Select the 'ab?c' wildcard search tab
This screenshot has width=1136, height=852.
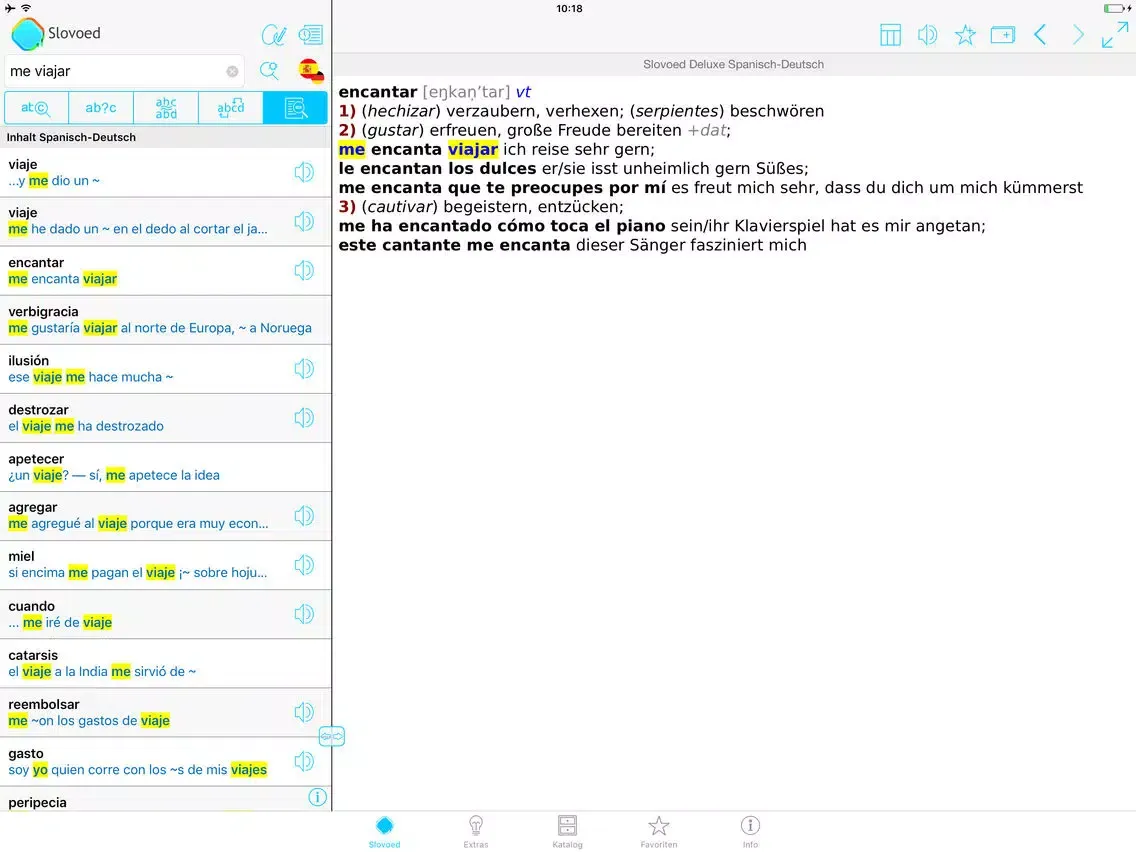pyautogui.click(x=101, y=108)
